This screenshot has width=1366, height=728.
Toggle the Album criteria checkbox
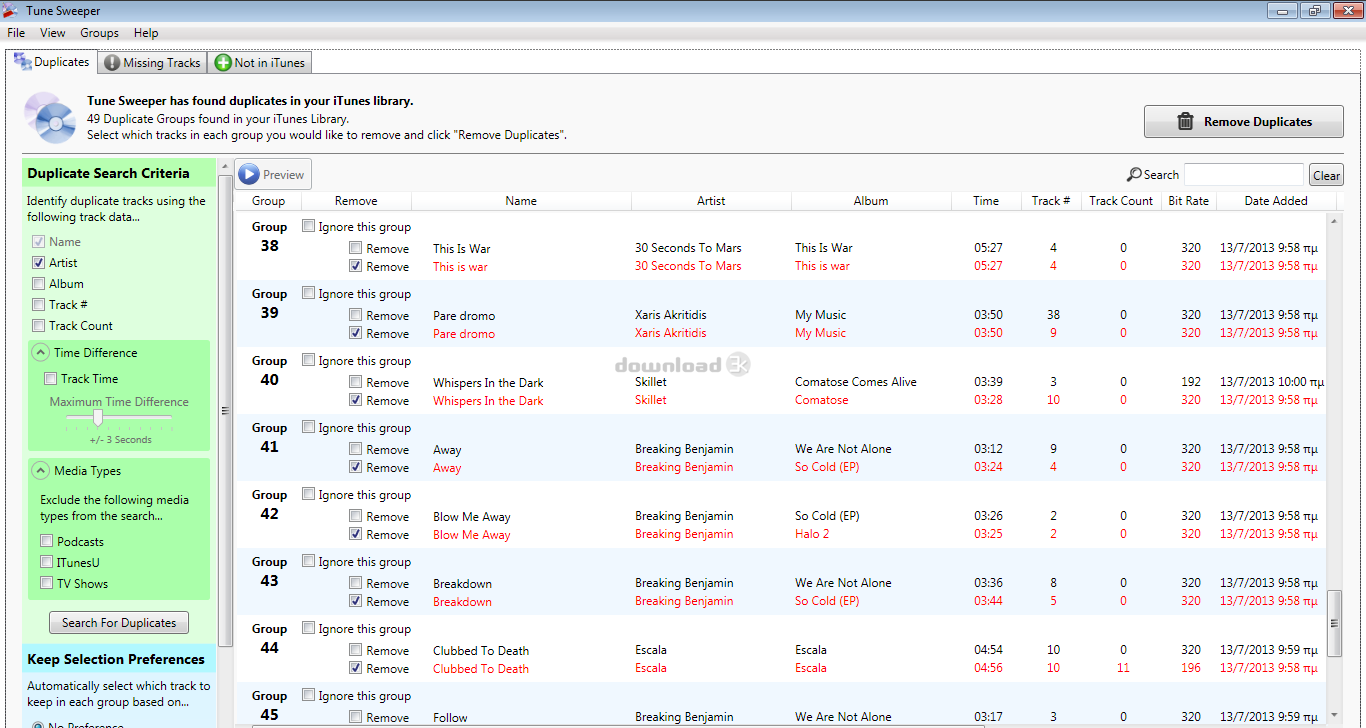pos(39,284)
